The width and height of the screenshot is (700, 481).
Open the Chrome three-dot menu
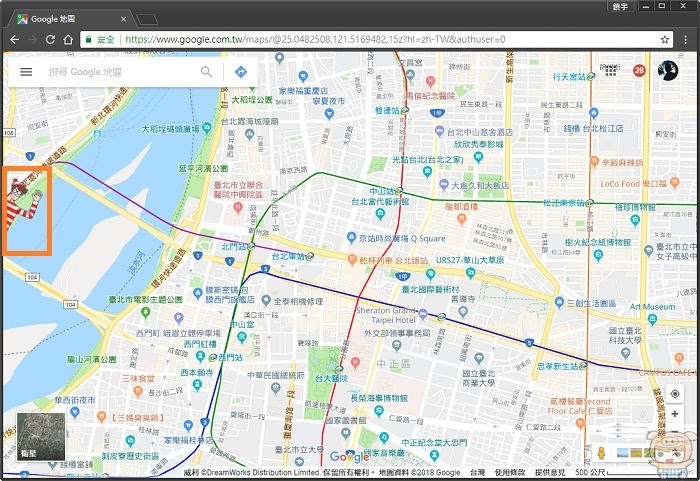click(685, 39)
